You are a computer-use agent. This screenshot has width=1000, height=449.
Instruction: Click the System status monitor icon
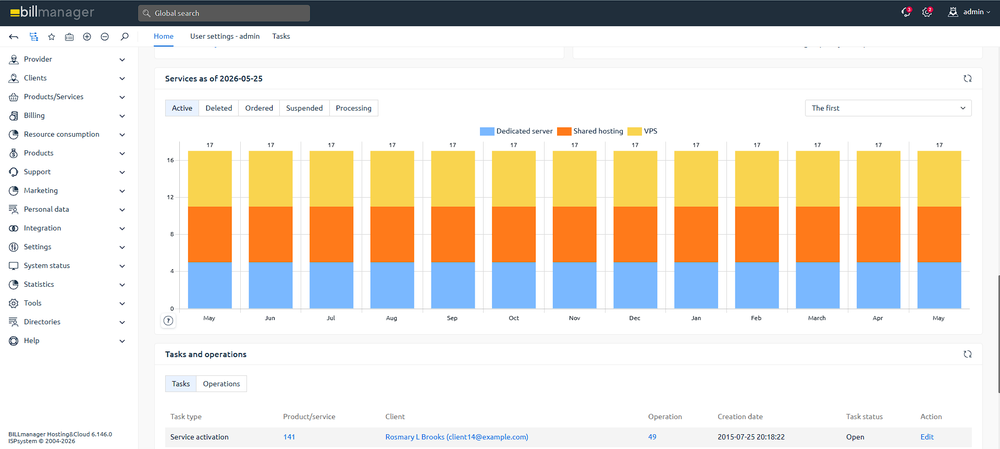[13, 266]
